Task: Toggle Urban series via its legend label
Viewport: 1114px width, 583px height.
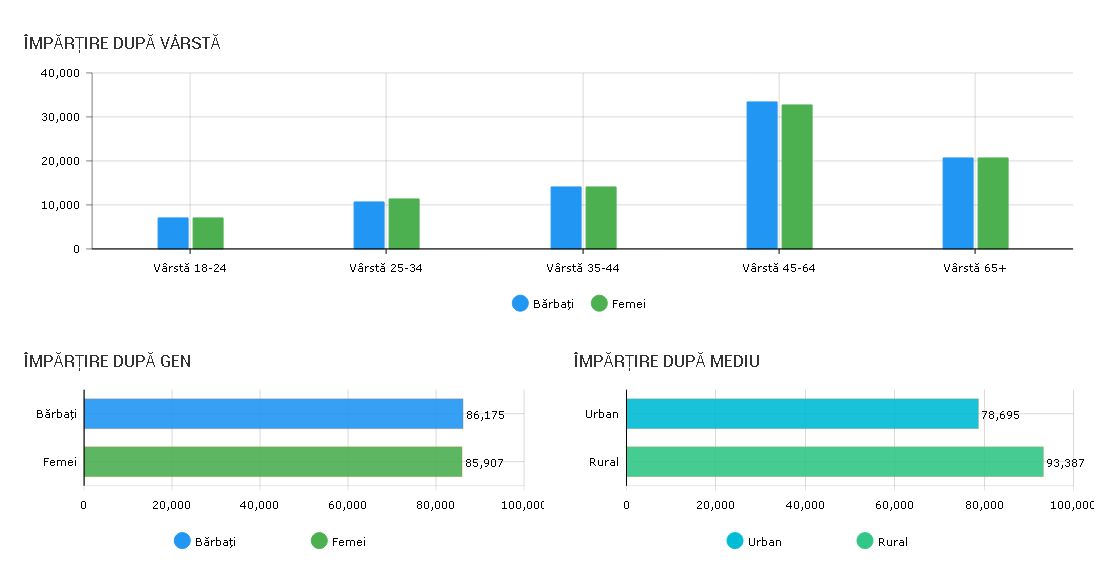Action: click(765, 542)
